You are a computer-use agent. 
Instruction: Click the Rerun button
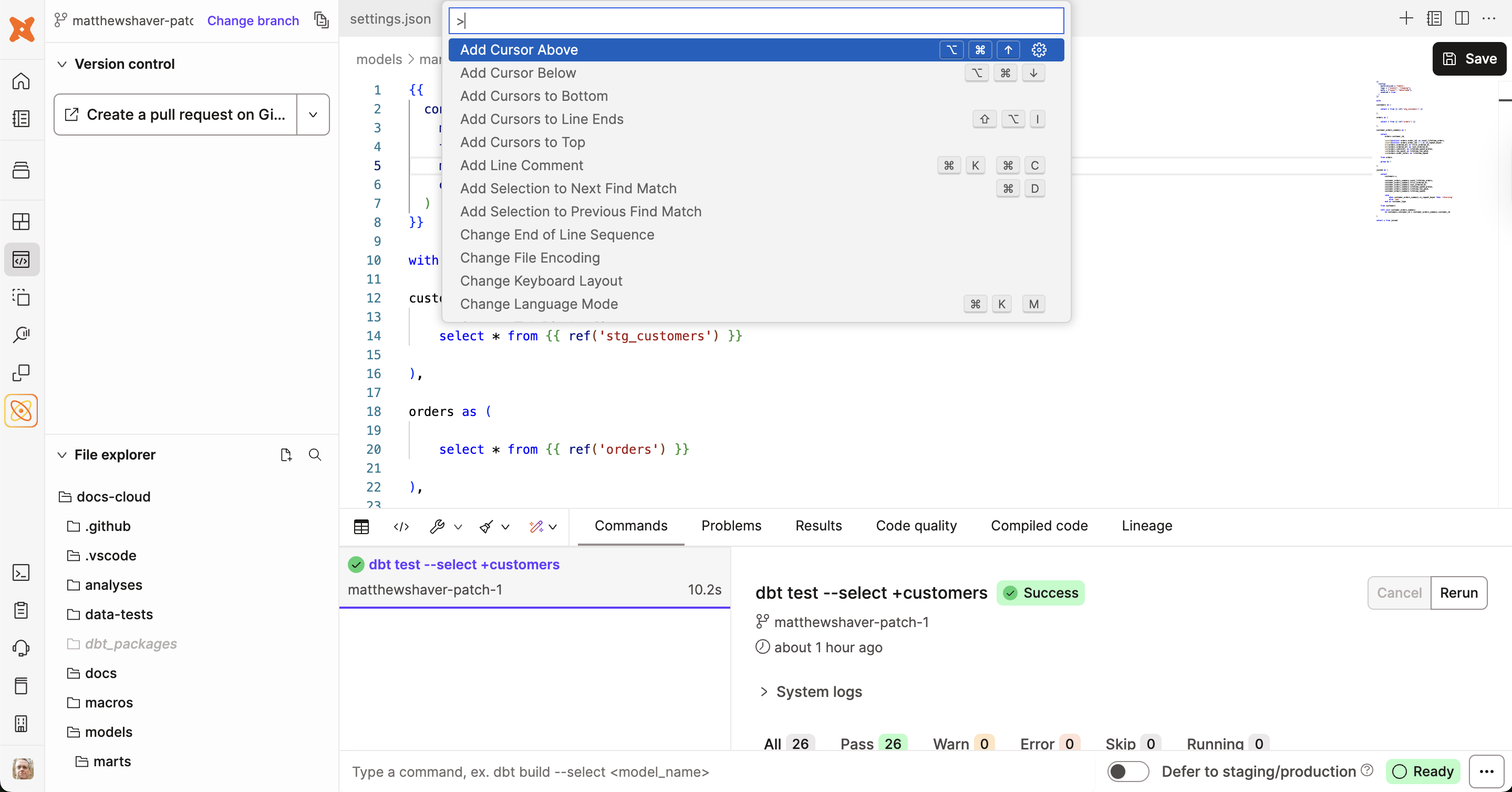pyautogui.click(x=1459, y=592)
